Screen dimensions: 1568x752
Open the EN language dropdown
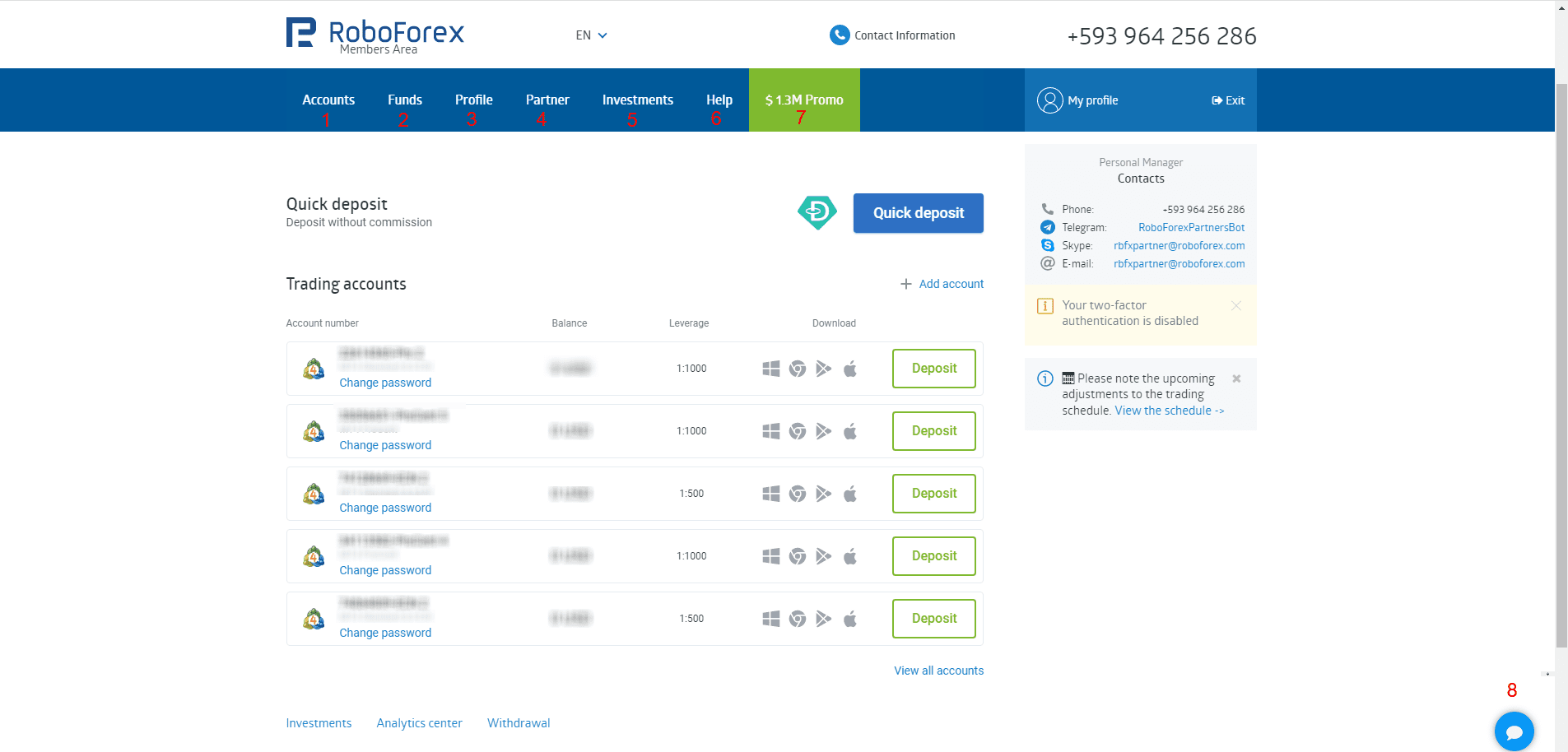tap(591, 35)
